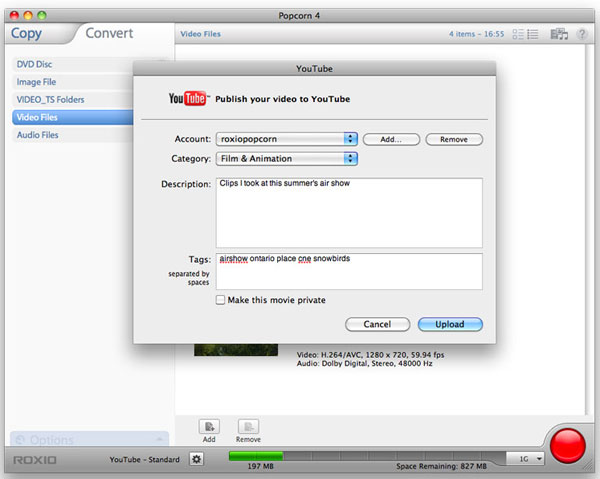The width and height of the screenshot is (600, 479).
Task: Click the vertical scrollbar of the file list
Action: point(589,230)
